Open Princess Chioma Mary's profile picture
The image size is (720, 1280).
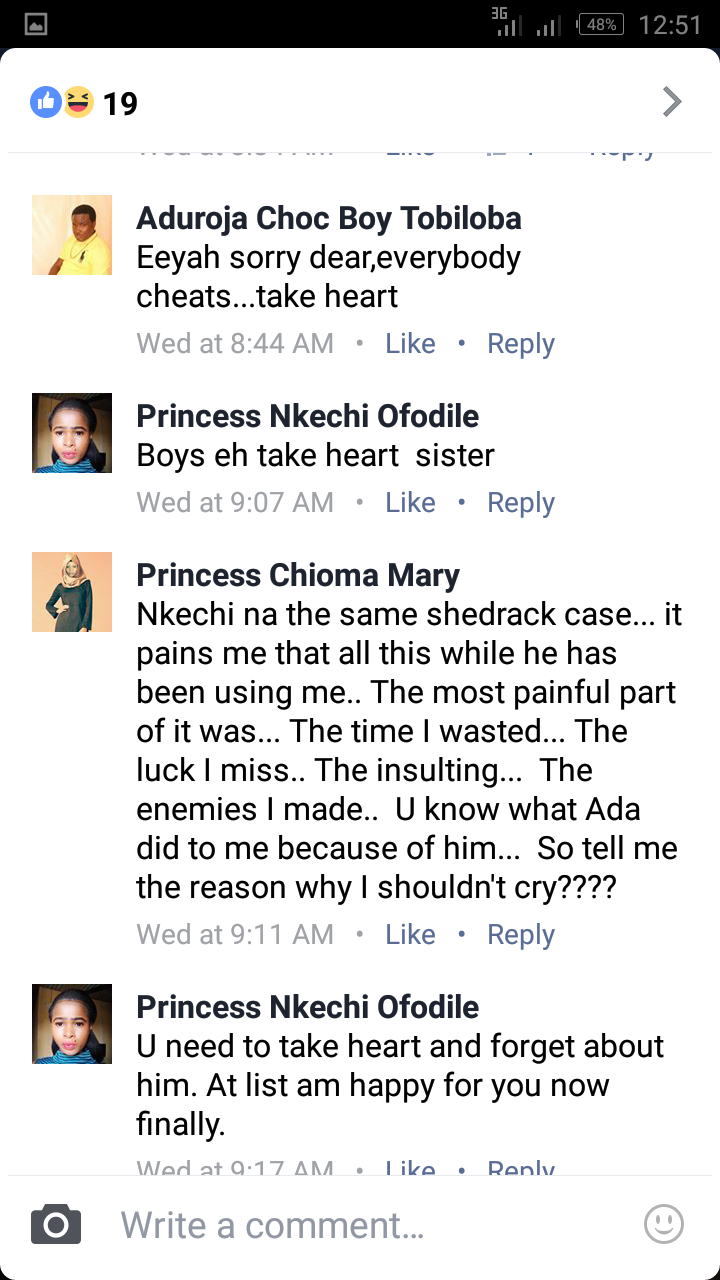tap(72, 592)
